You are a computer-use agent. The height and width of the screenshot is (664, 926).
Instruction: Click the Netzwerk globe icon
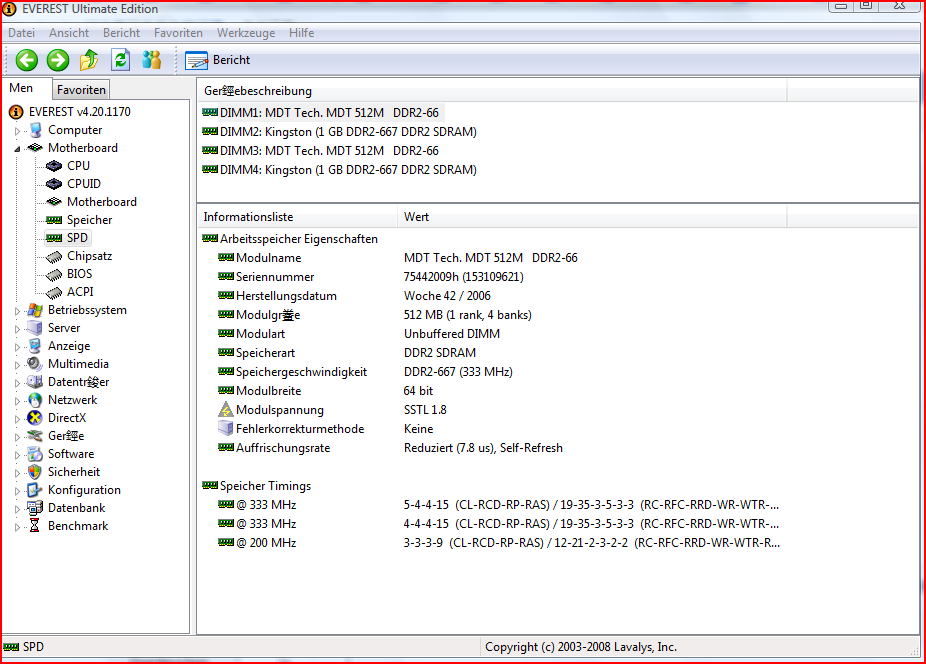tap(35, 400)
